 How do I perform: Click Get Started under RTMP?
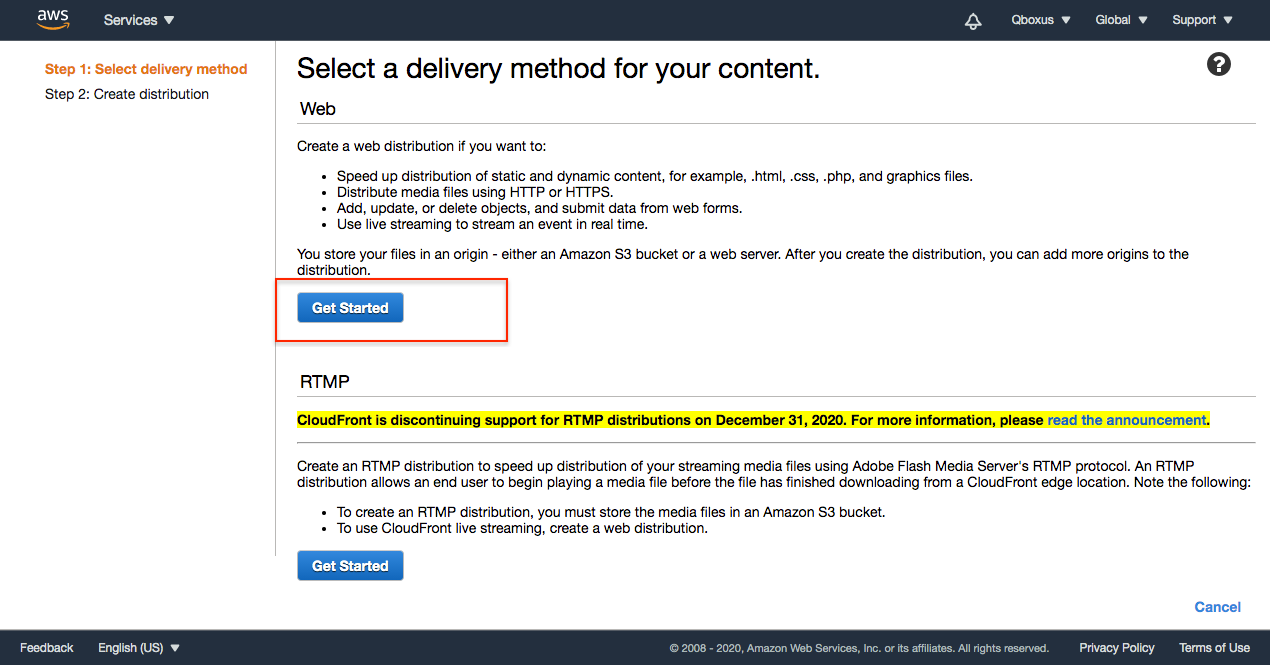point(350,566)
